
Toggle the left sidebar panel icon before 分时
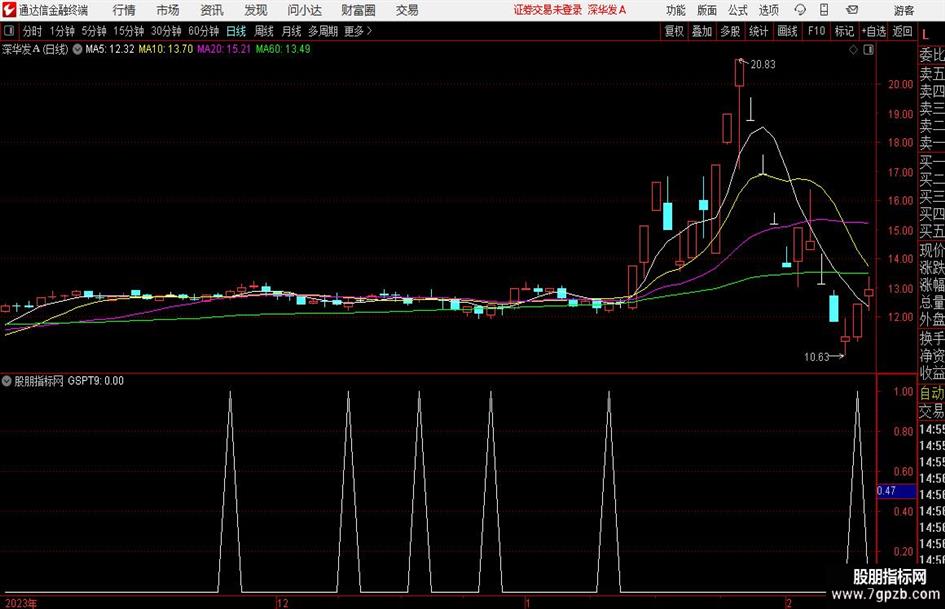[x=8, y=31]
